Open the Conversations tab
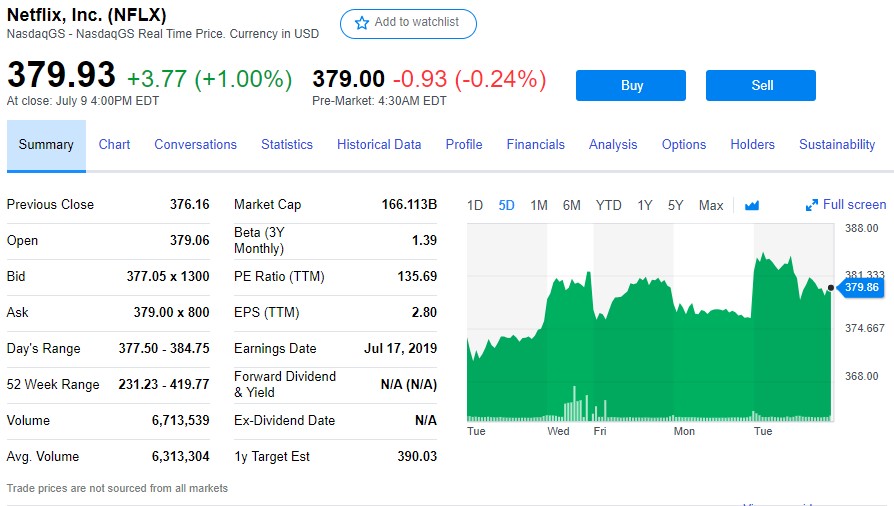 [196, 145]
